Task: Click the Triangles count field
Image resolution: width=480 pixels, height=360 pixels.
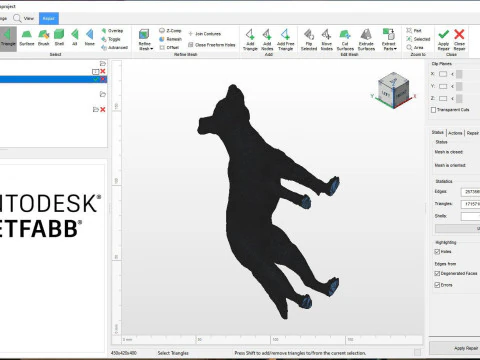Action: coord(471,204)
